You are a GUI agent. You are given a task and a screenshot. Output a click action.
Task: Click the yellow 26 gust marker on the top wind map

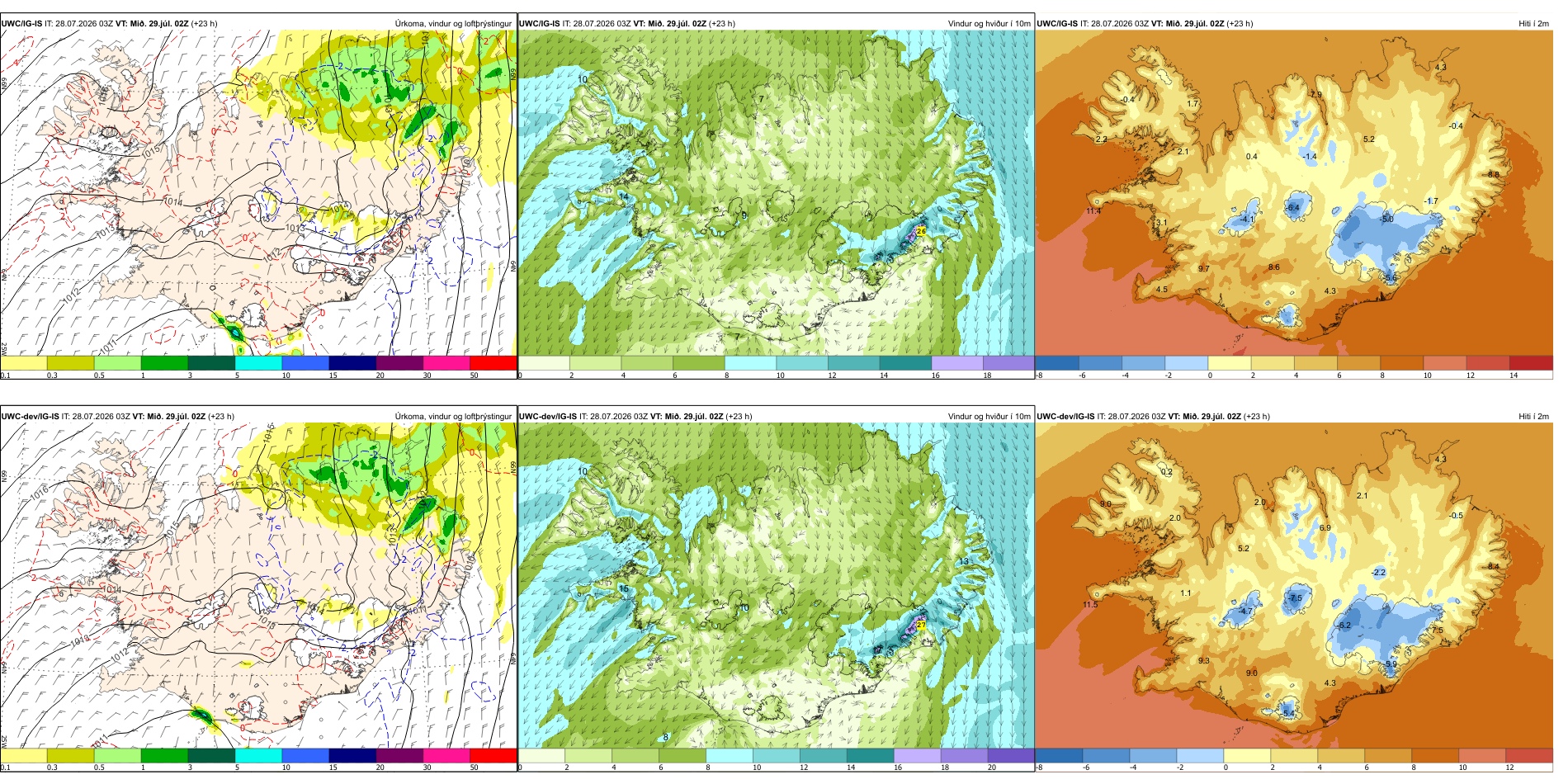[x=921, y=232]
